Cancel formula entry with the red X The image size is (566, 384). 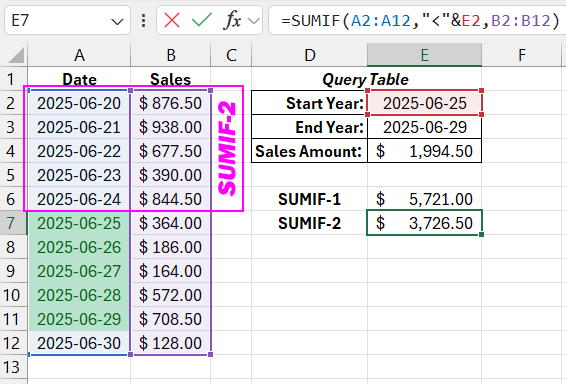click(x=172, y=20)
